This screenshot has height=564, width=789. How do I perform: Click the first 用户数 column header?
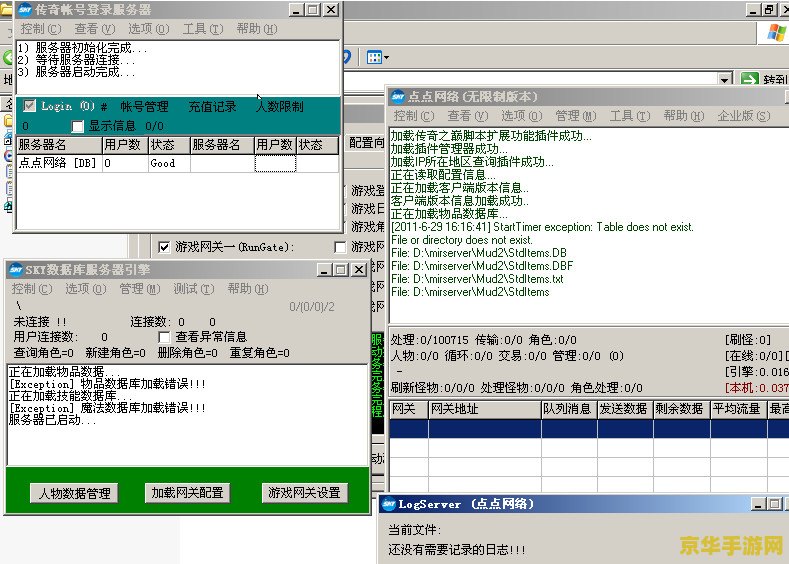pos(125,145)
